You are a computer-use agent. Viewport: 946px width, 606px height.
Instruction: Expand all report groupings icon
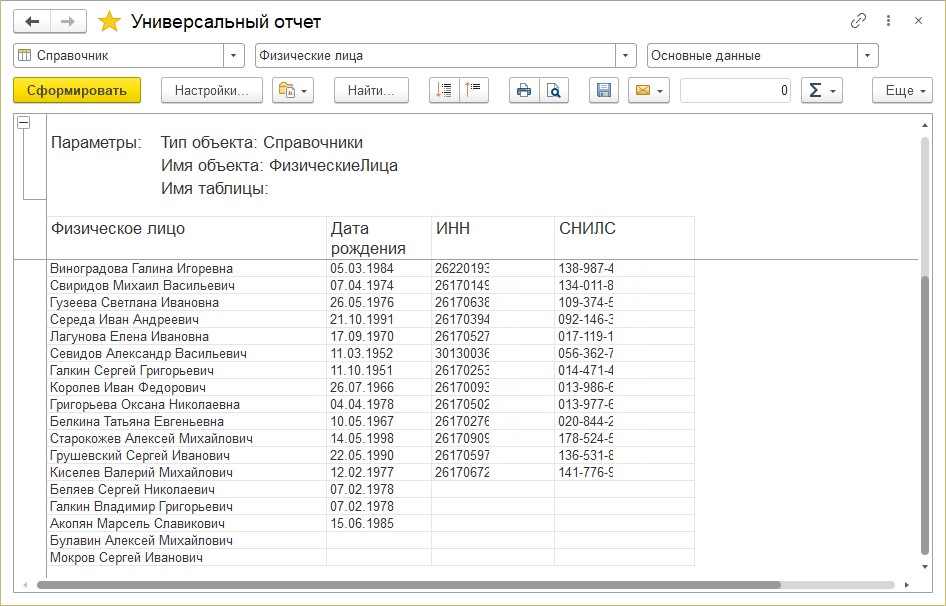[x=444, y=91]
